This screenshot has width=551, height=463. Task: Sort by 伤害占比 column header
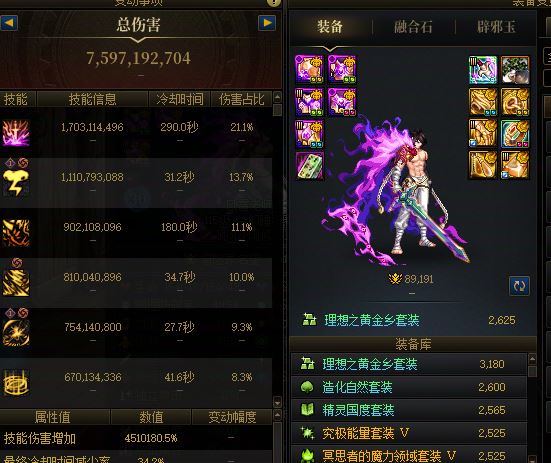point(242,99)
